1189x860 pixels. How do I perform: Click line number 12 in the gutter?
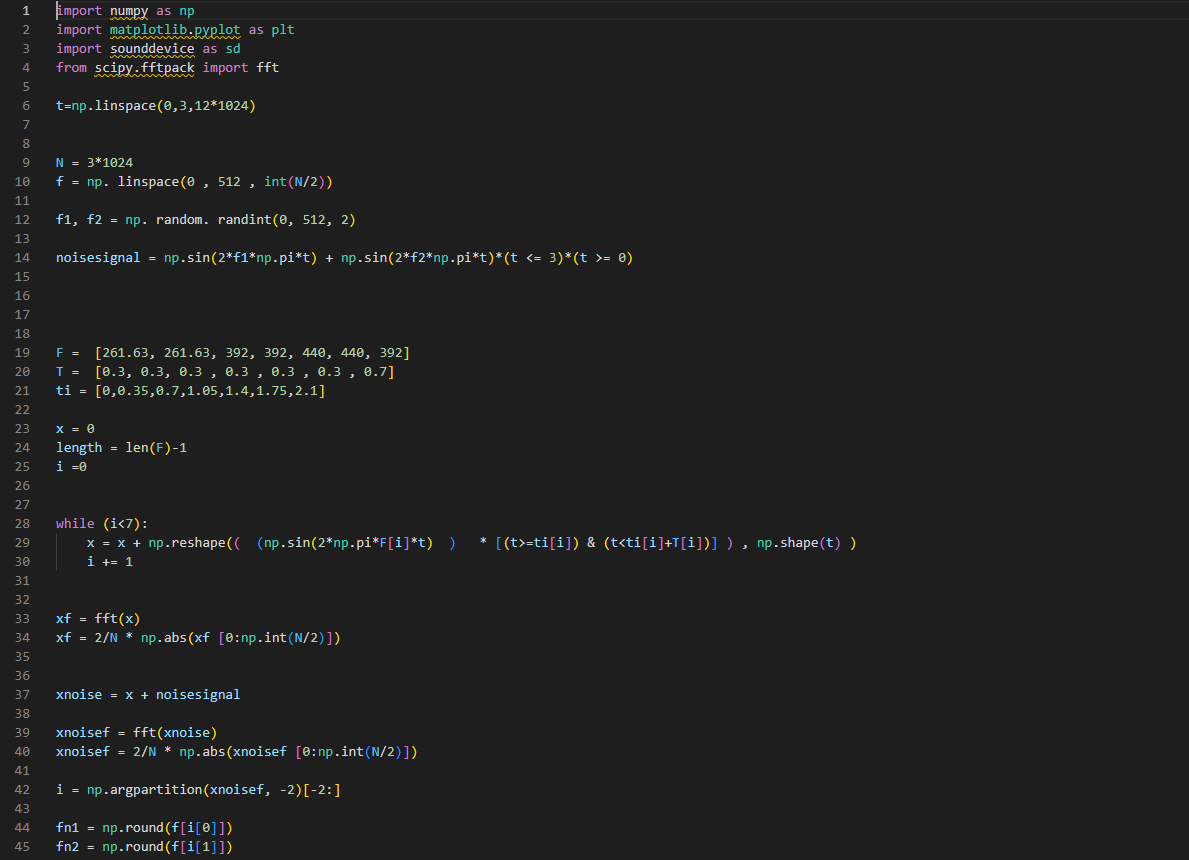click(22, 219)
